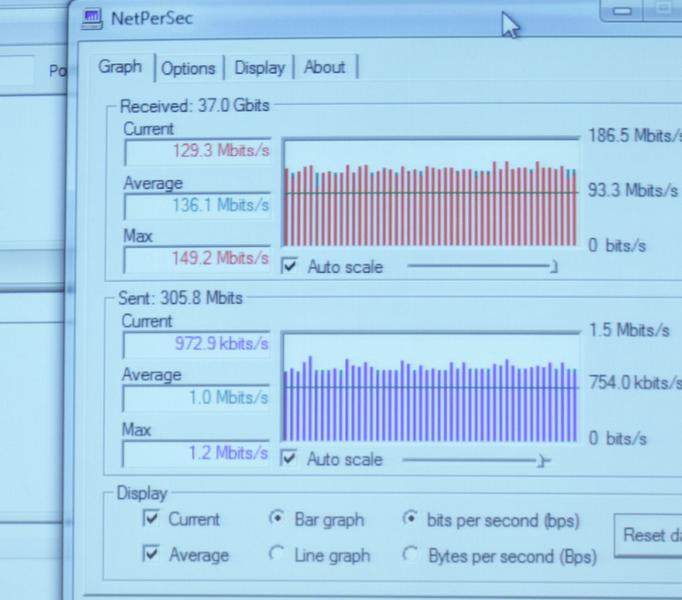Uncheck the Average display checkbox
The height and width of the screenshot is (600, 682).
coord(152,555)
